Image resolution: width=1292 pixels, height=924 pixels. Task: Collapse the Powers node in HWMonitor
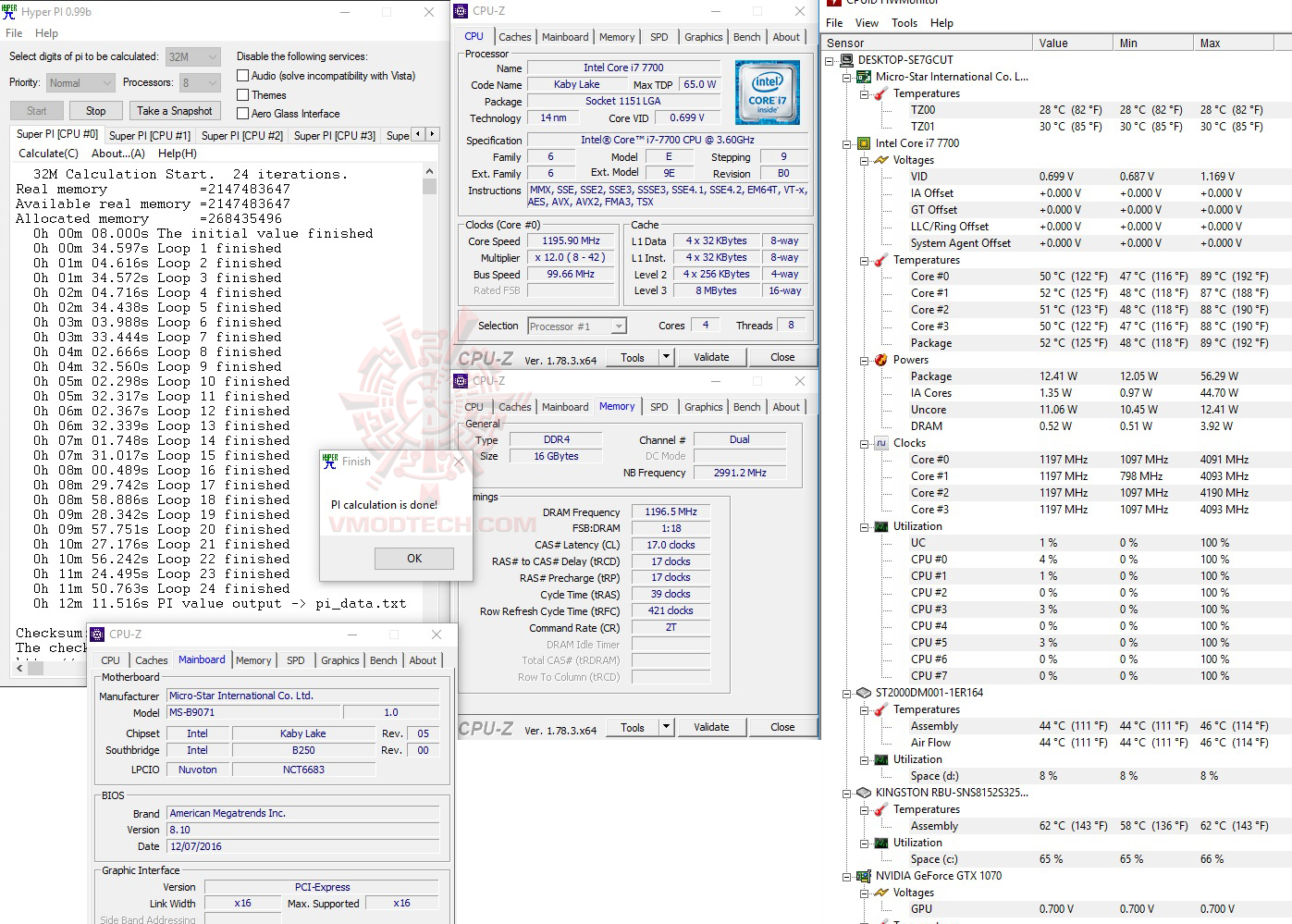pos(864,360)
